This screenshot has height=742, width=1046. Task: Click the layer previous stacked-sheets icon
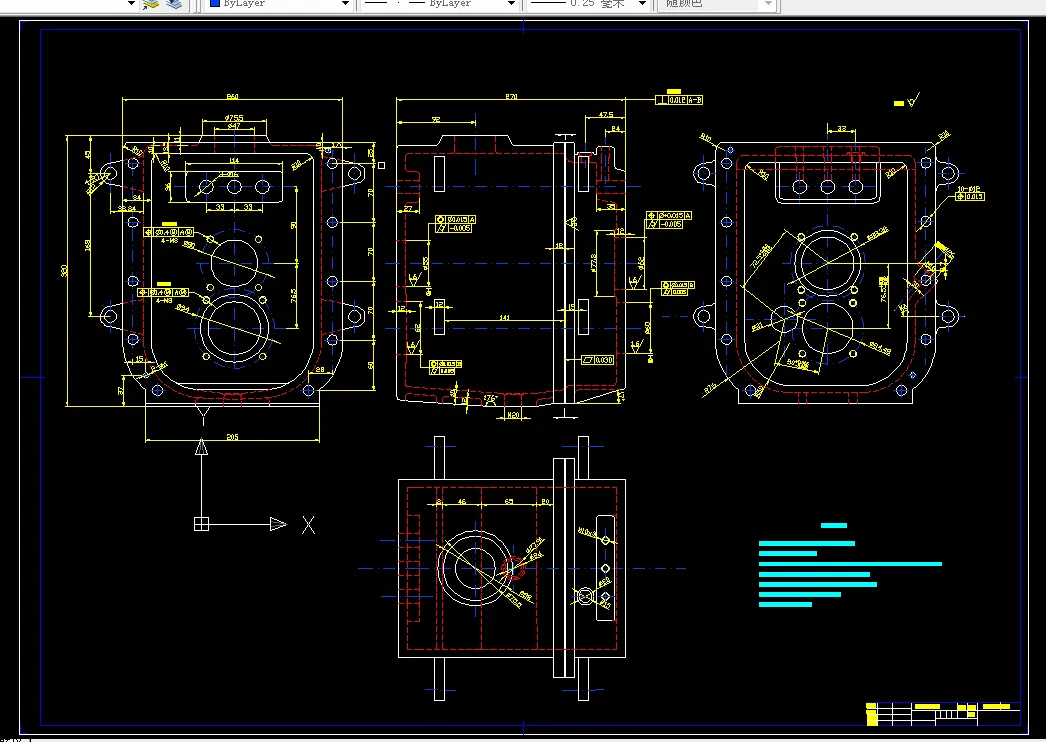(174, 4)
